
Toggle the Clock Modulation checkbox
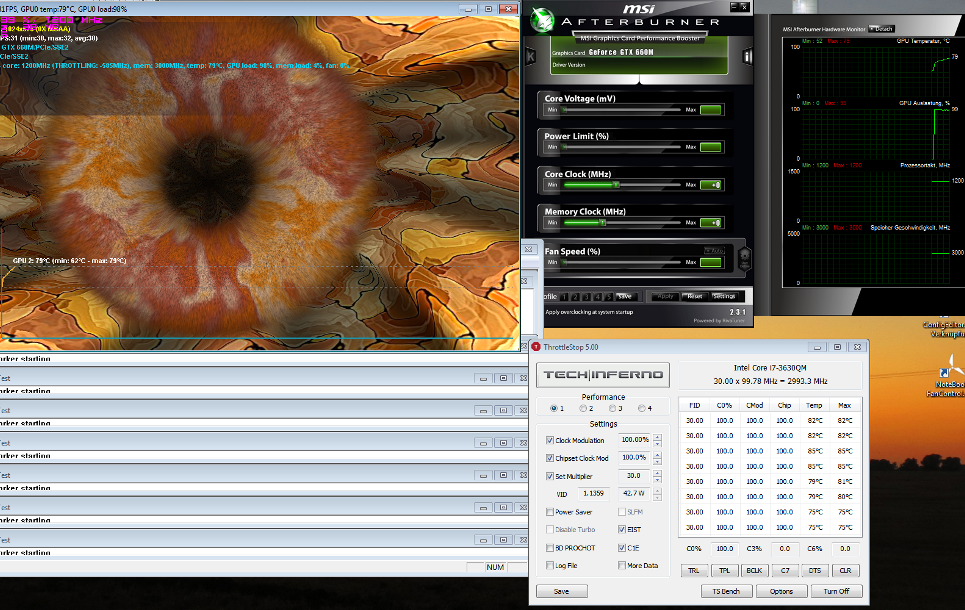[550, 440]
